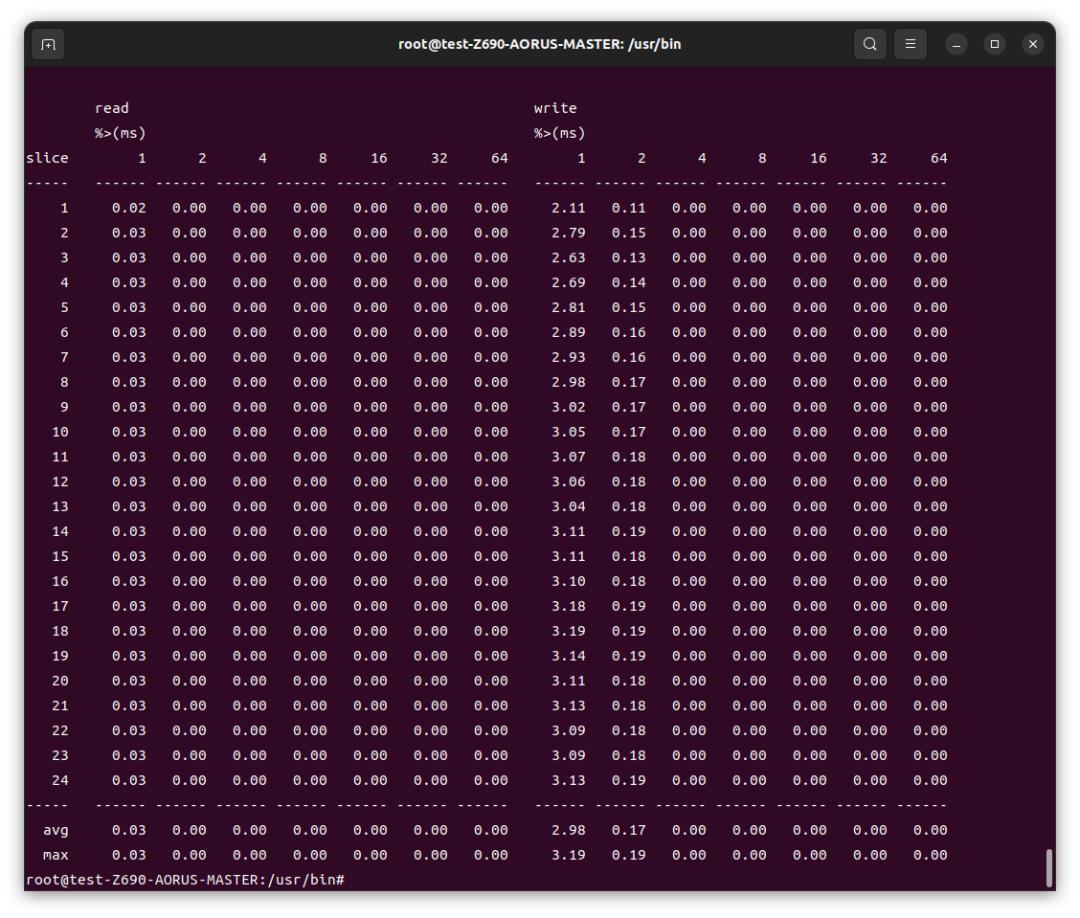Click the terminal scrollbar thumb
1080x918 pixels.
tap(1049, 867)
